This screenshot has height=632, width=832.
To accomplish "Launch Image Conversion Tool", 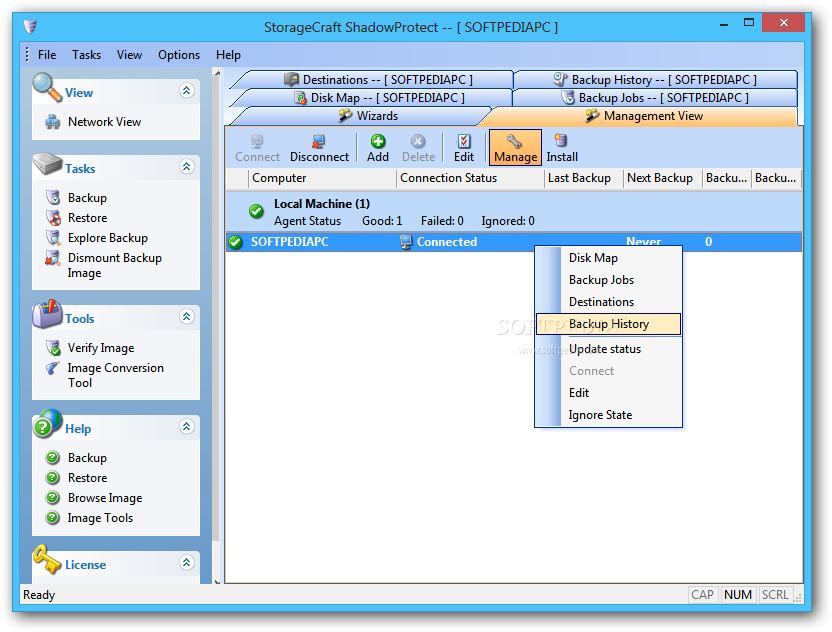I will (115, 375).
